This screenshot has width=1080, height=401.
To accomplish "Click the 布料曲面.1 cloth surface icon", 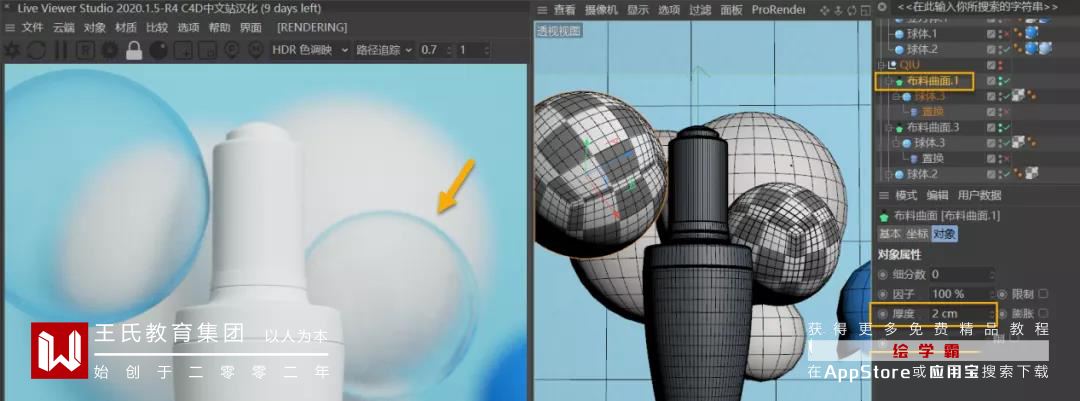I will 899,81.
